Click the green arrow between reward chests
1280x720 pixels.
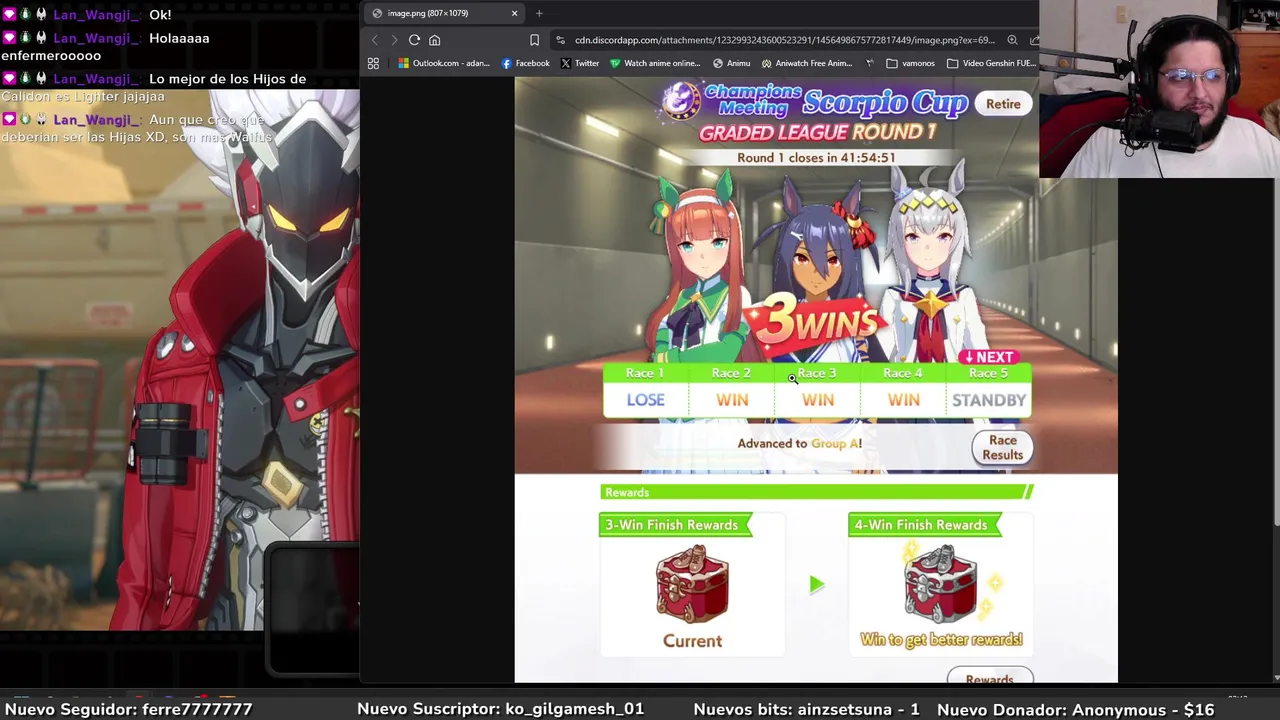click(x=817, y=584)
